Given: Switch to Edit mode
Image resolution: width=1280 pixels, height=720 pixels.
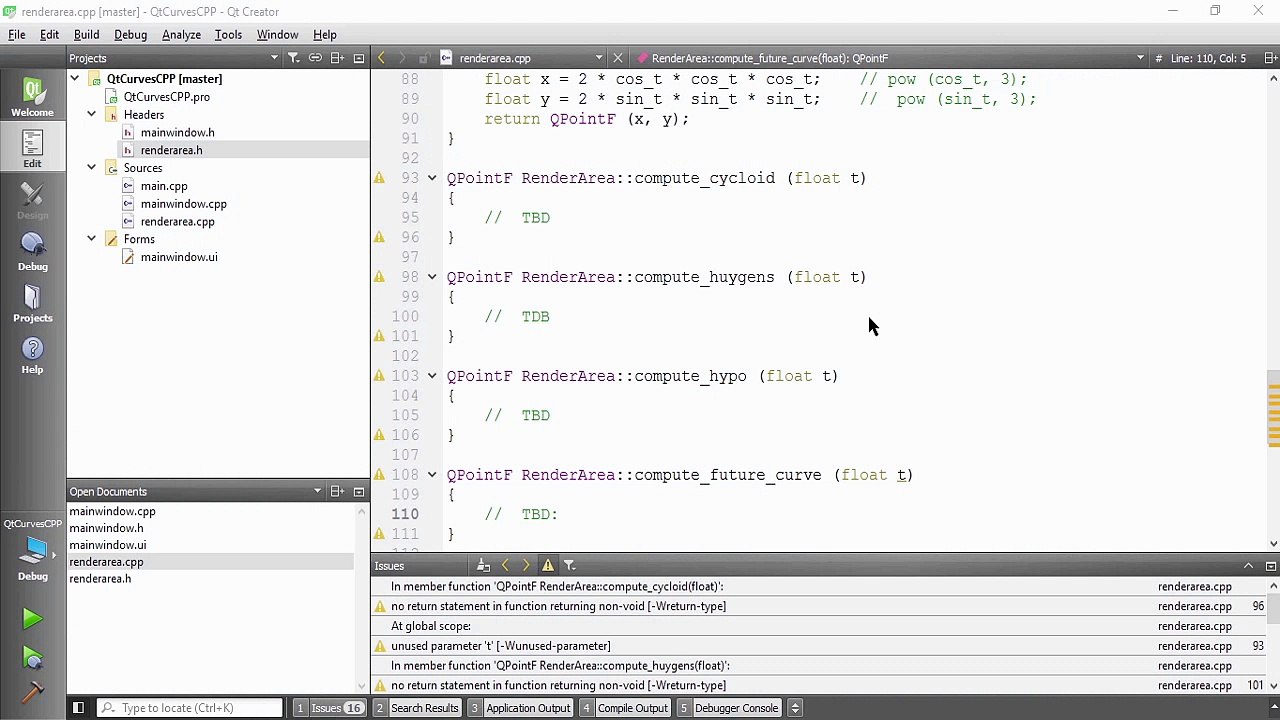Looking at the screenshot, I should click(x=32, y=150).
